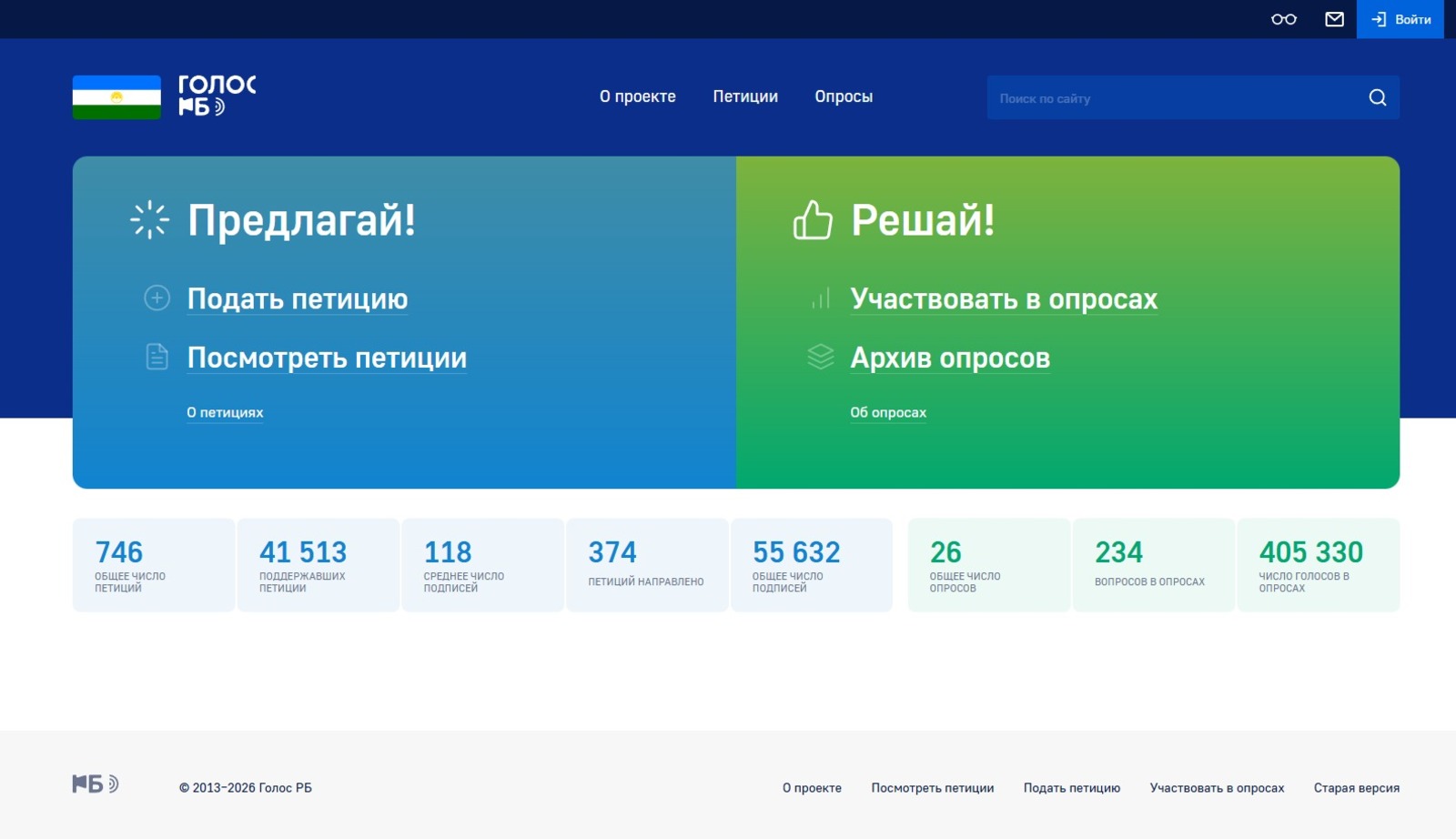Focus the Поиск по сайту search field
The height and width of the screenshot is (839, 1456).
(x=1174, y=98)
